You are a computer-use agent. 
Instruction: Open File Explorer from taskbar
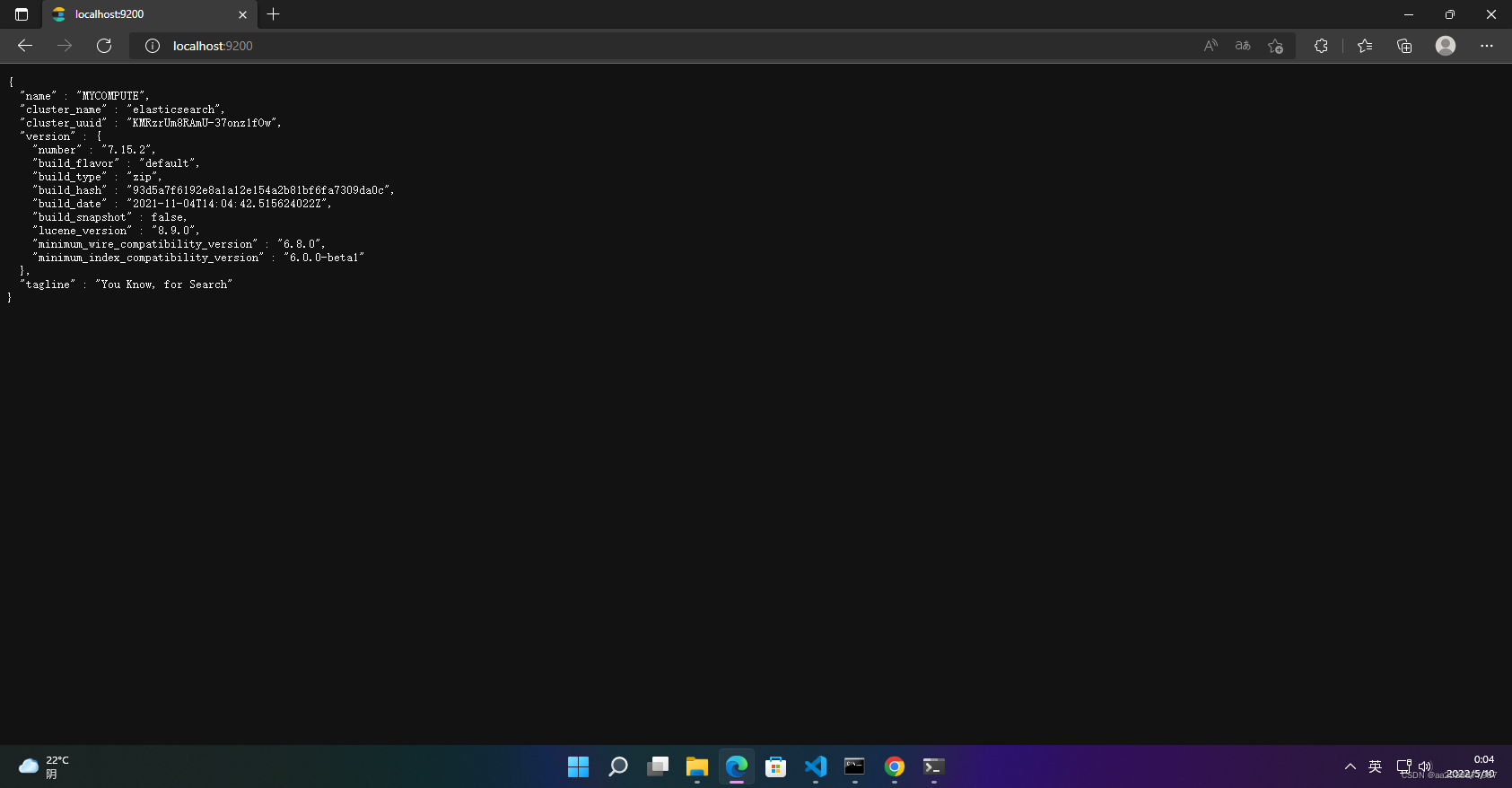click(697, 766)
